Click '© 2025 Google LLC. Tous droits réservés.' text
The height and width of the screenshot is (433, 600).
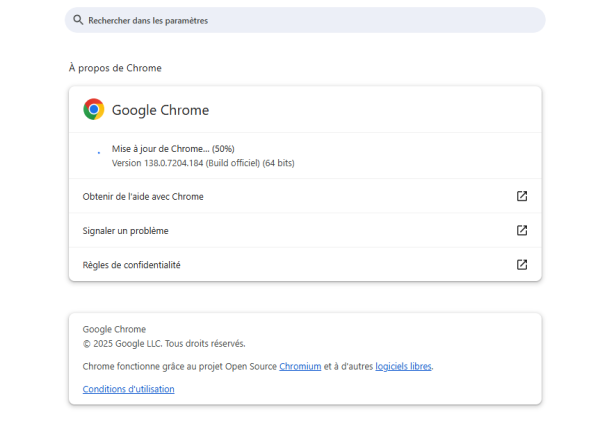(x=164, y=344)
